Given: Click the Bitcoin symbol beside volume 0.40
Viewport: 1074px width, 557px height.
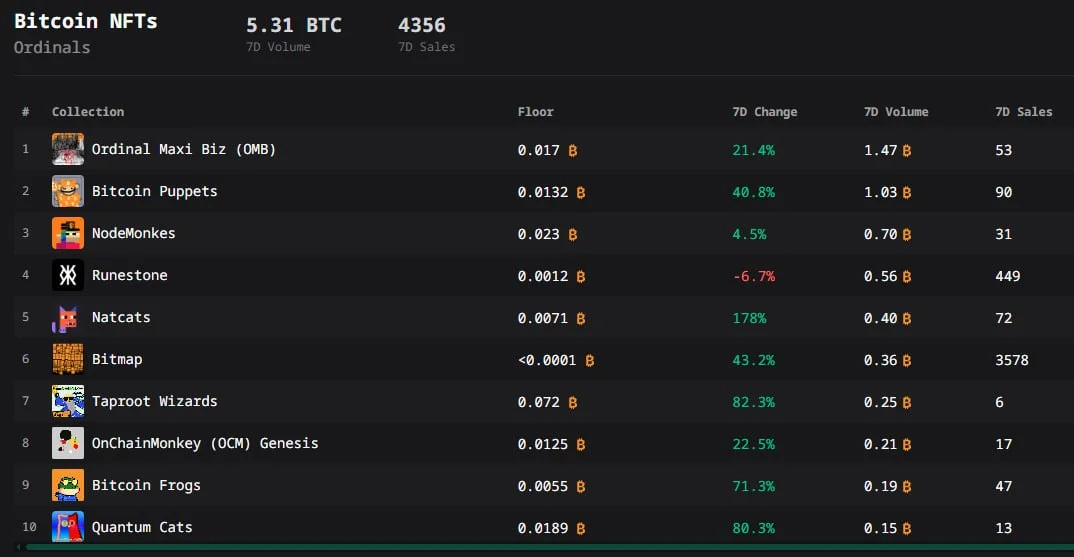Looking at the screenshot, I should 907,319.
